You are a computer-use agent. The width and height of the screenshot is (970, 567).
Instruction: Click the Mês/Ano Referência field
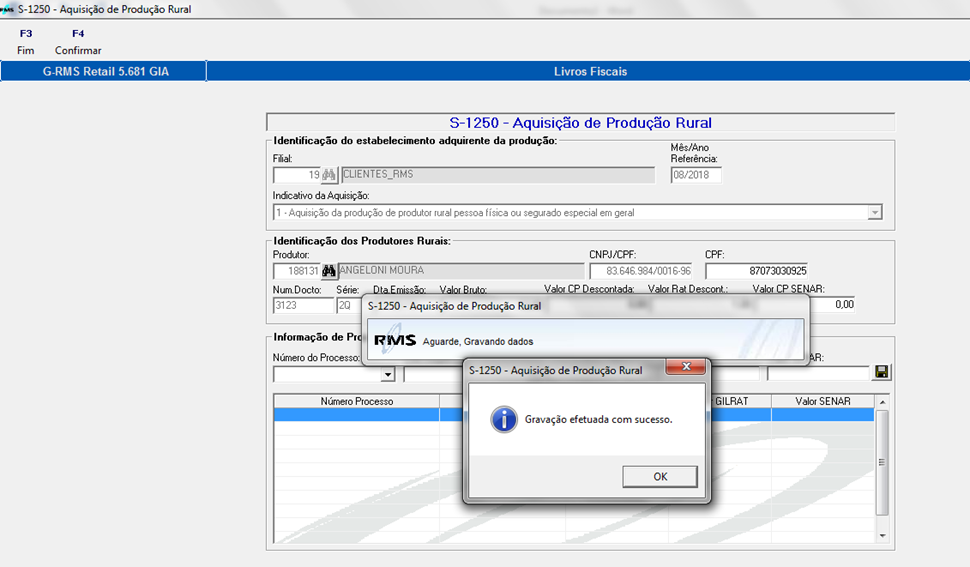(696, 175)
